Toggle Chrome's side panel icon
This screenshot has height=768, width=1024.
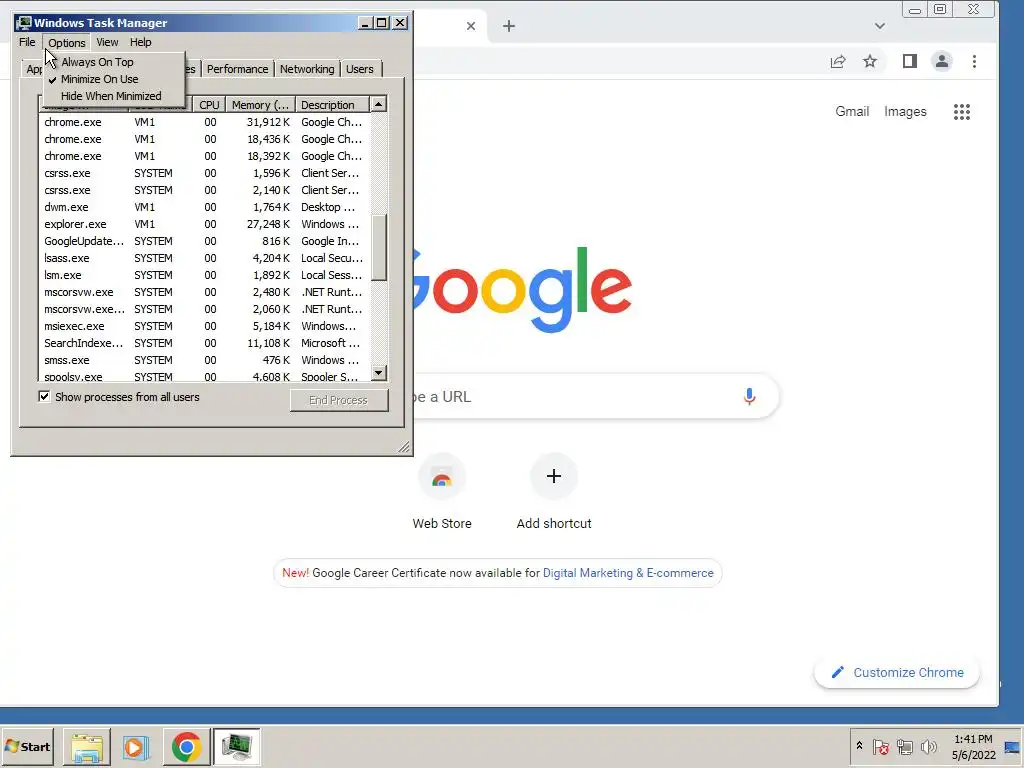pyautogui.click(x=910, y=61)
